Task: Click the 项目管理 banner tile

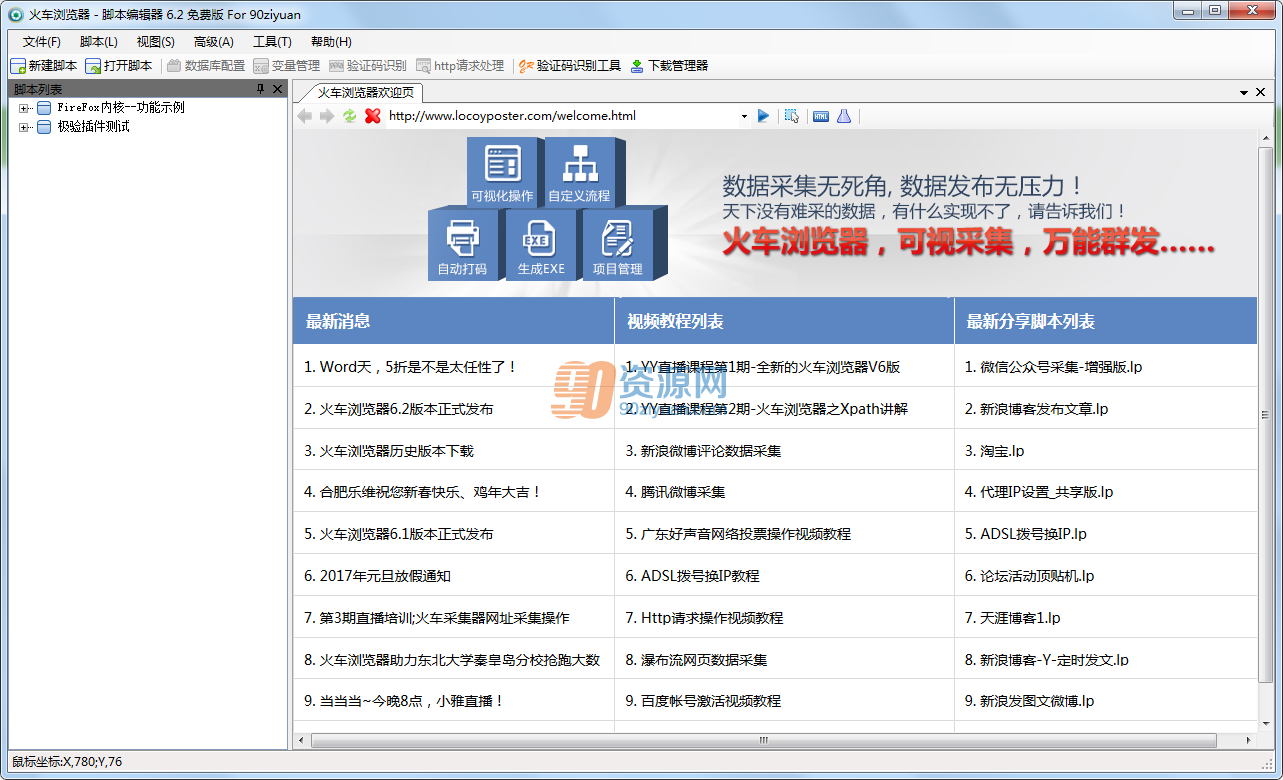Action: pyautogui.click(x=621, y=244)
